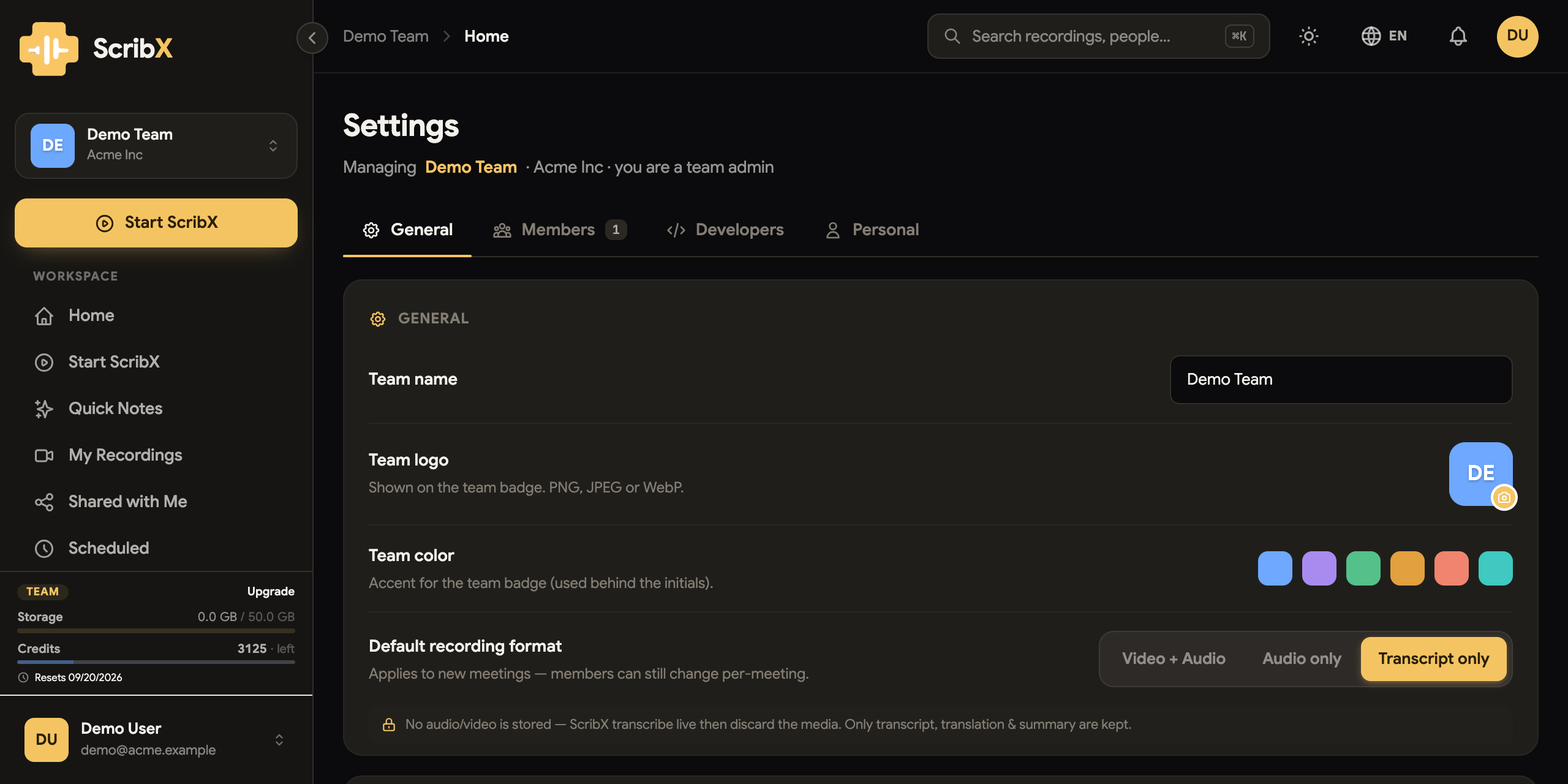
Task: Click the Resets 09/20/2026 text
Action: [x=78, y=677]
